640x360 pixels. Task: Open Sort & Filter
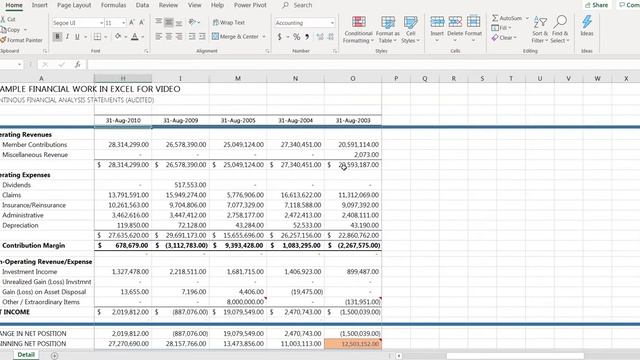(x=540, y=30)
